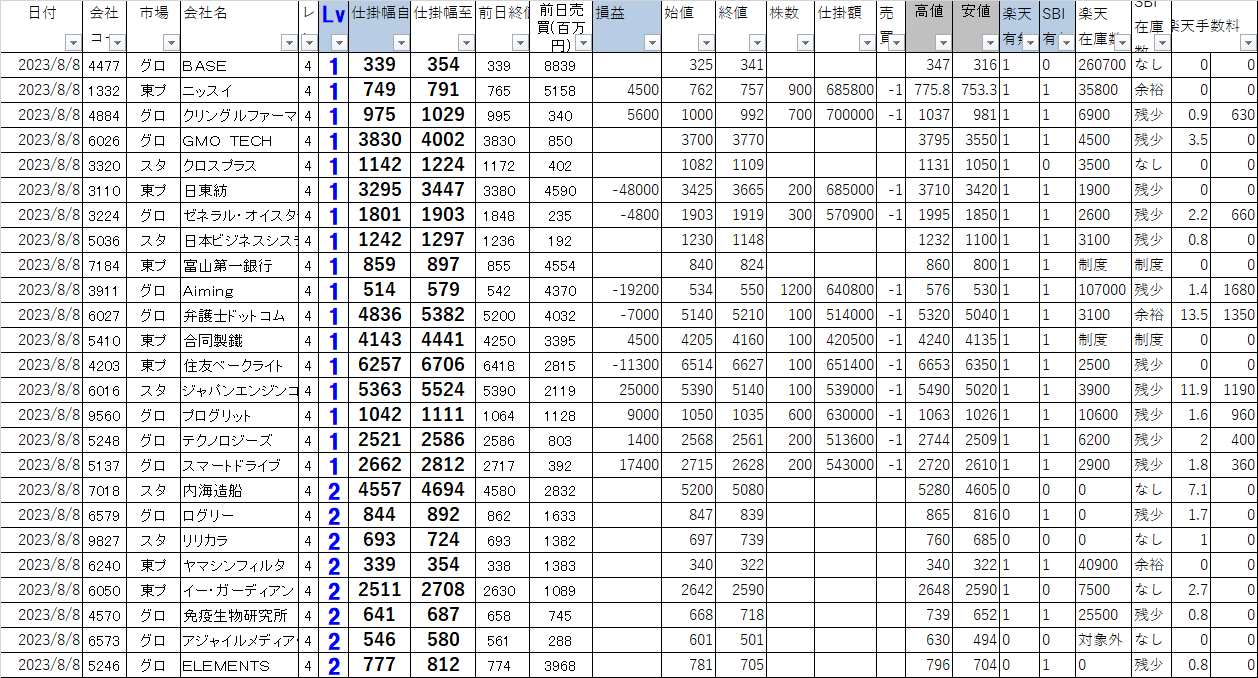Open the 会社名 column filter dropdown

pyautogui.click(x=289, y=42)
